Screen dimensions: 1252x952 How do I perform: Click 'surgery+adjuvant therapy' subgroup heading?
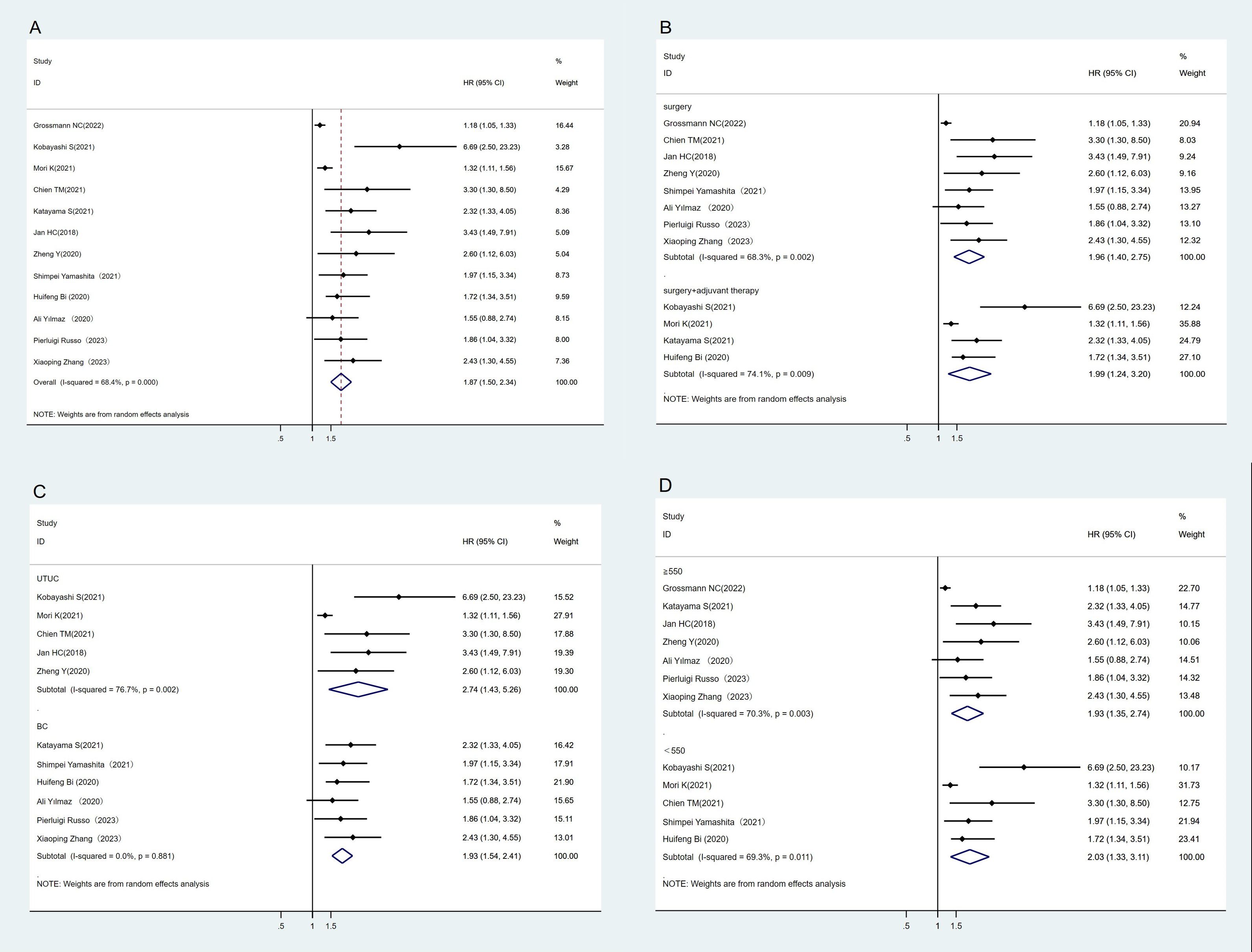pyautogui.click(x=711, y=290)
